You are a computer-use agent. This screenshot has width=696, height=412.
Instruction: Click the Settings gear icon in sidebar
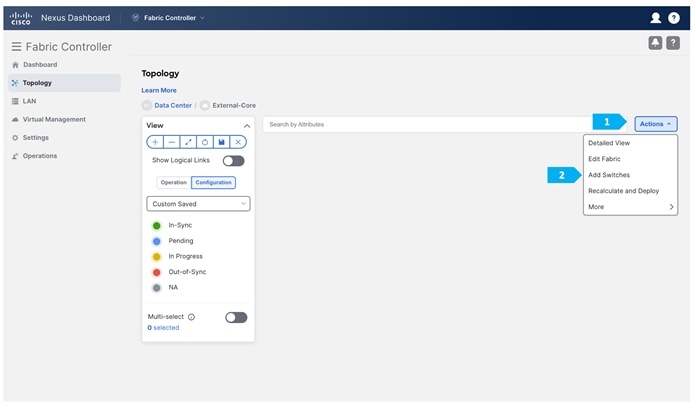[x=15, y=138]
